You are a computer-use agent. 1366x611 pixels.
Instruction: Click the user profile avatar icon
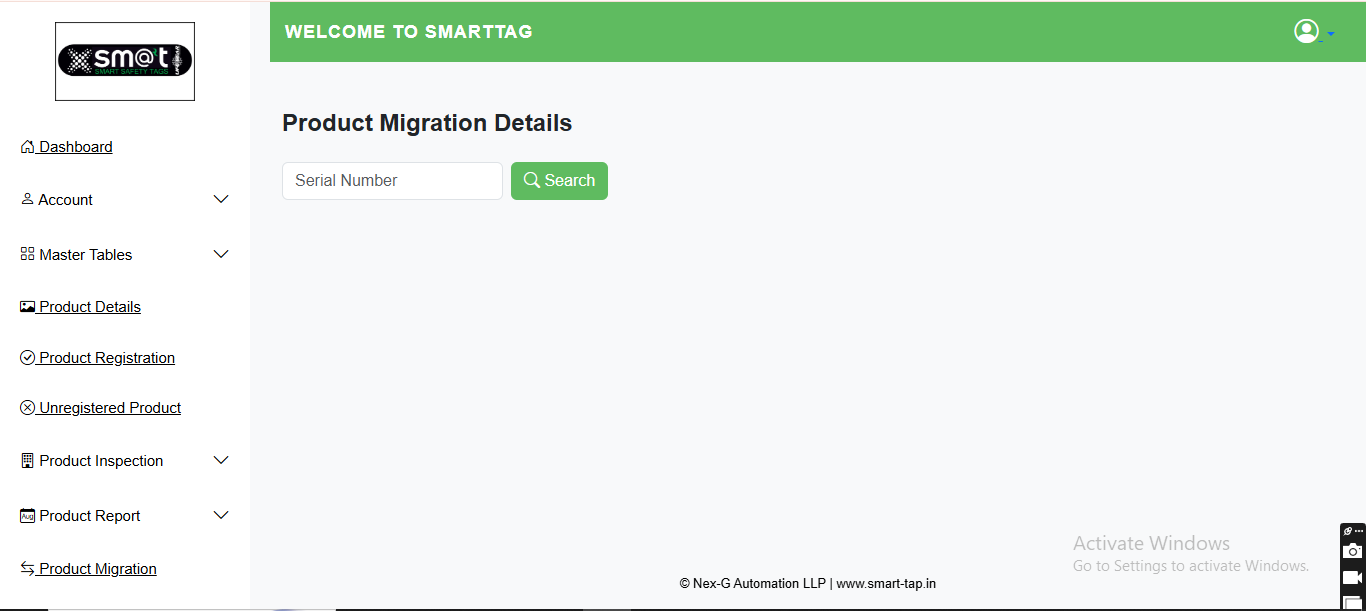pyautogui.click(x=1306, y=32)
